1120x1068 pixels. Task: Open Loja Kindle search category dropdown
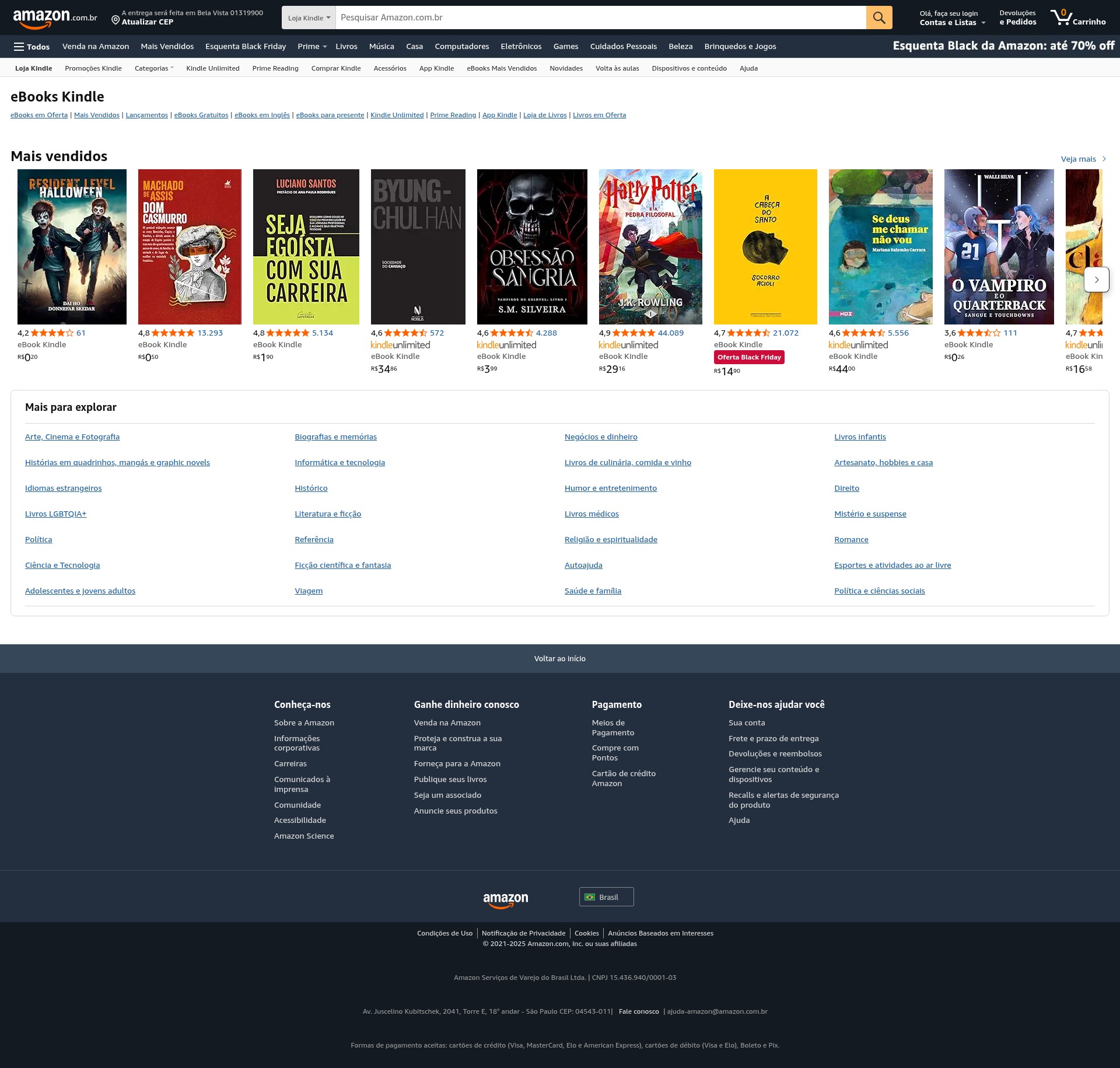tap(309, 18)
